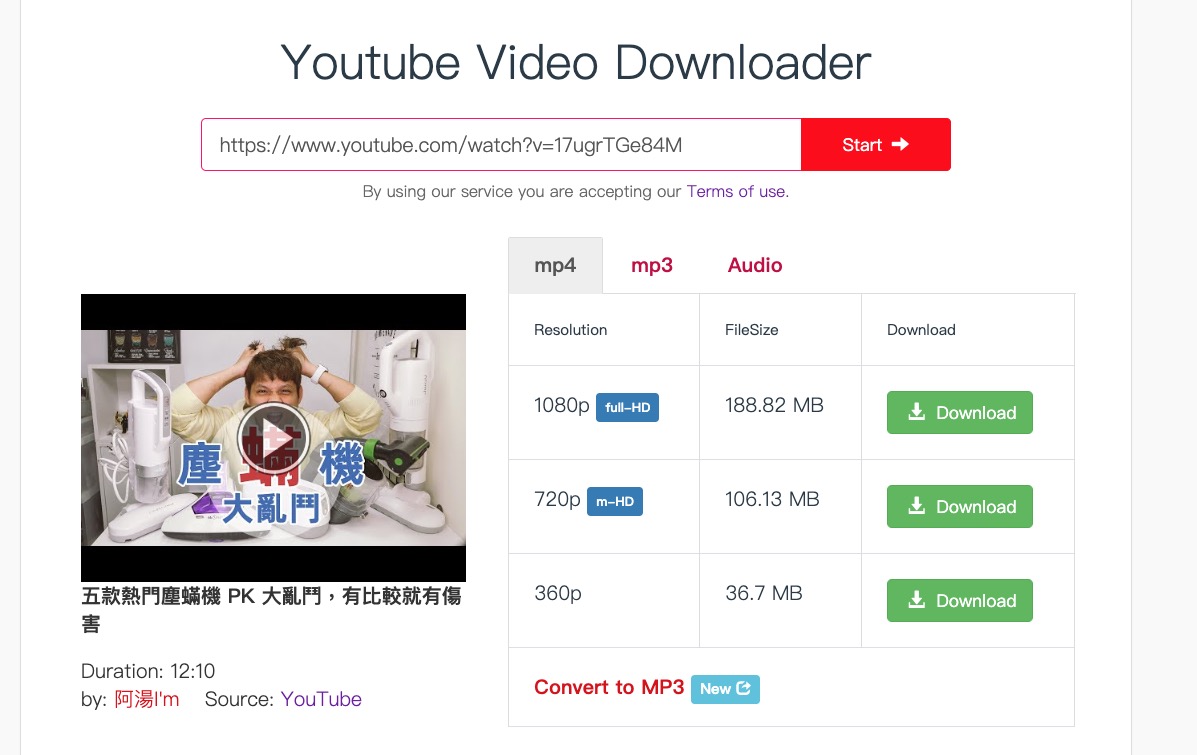
Task: Open the YouTube source link
Action: pyautogui.click(x=321, y=699)
